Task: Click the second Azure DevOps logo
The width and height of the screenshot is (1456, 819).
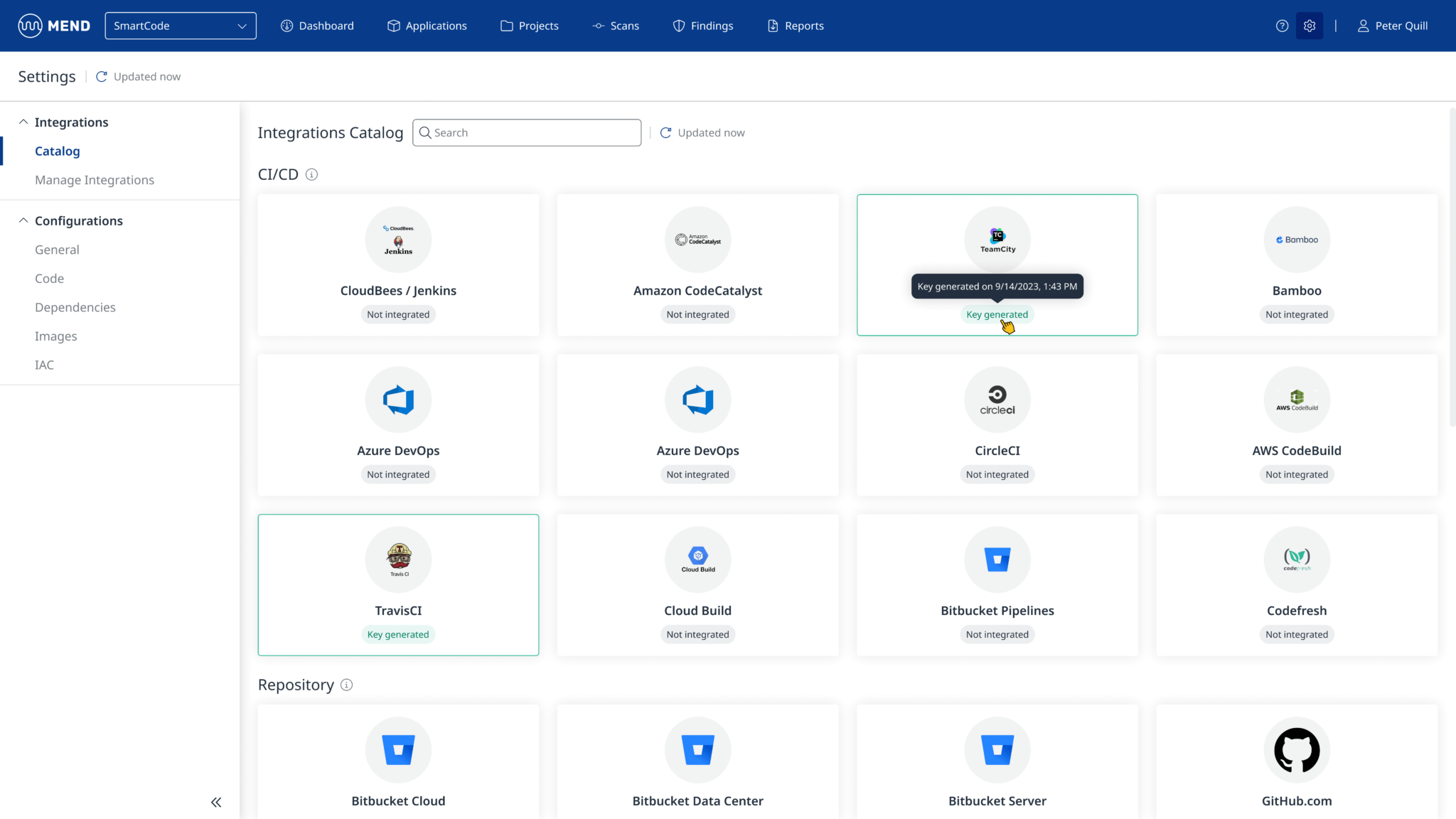Action: point(698,400)
